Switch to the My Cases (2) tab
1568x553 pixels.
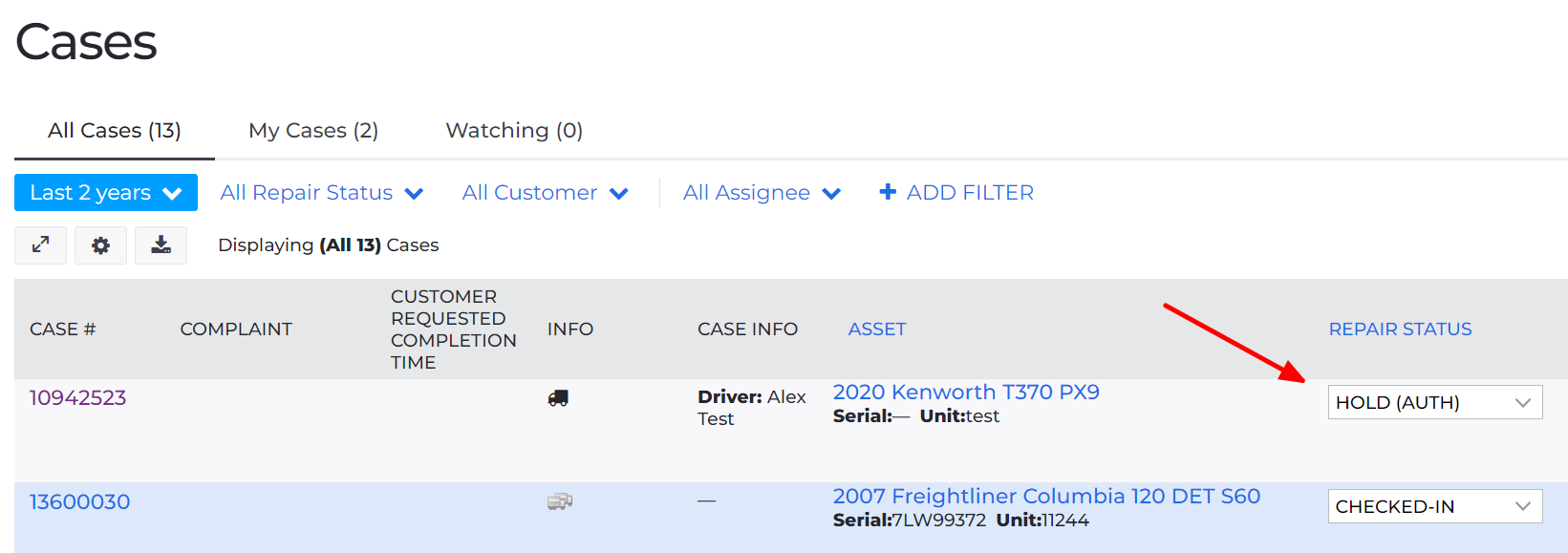pos(313,130)
